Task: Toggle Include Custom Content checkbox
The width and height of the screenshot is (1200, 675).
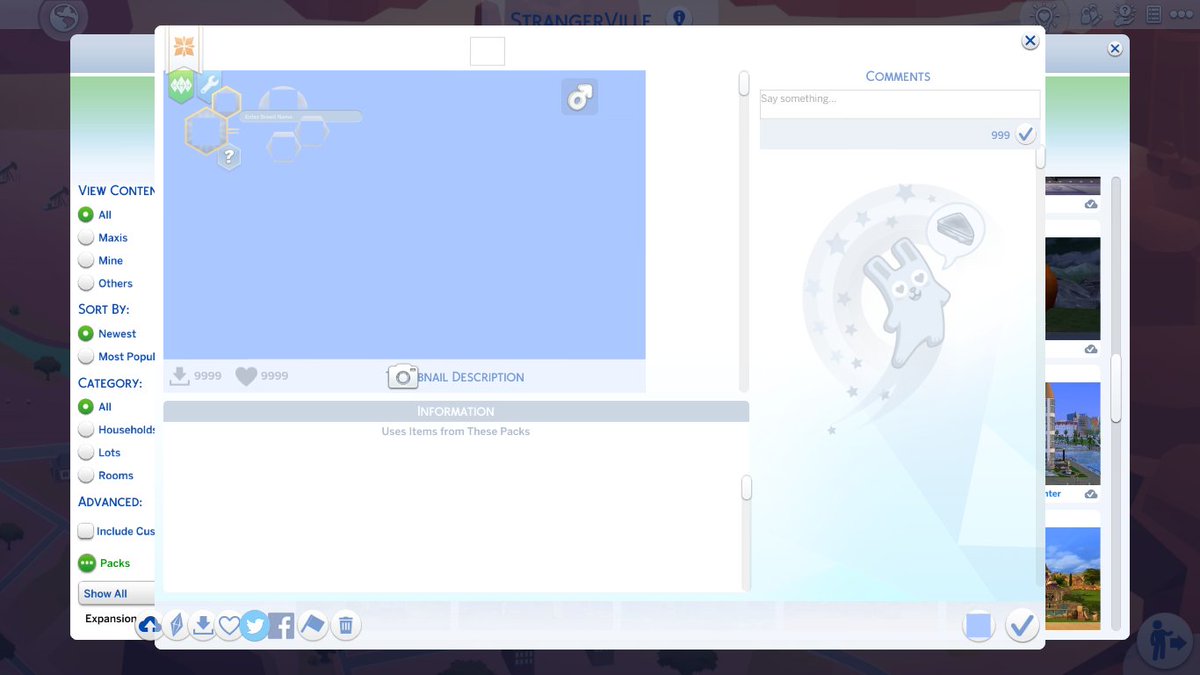Action: [86, 531]
